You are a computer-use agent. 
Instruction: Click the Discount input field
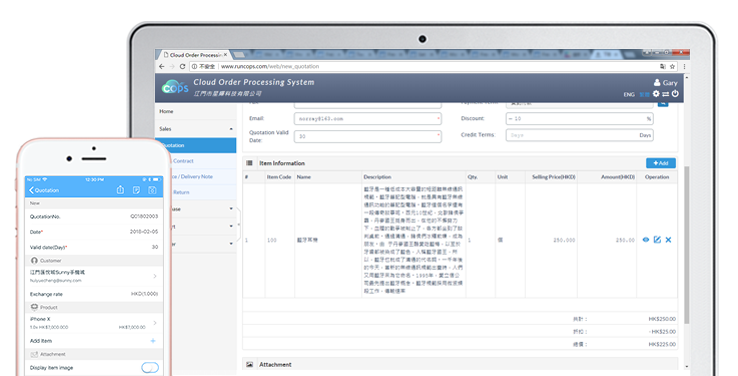click(x=579, y=119)
